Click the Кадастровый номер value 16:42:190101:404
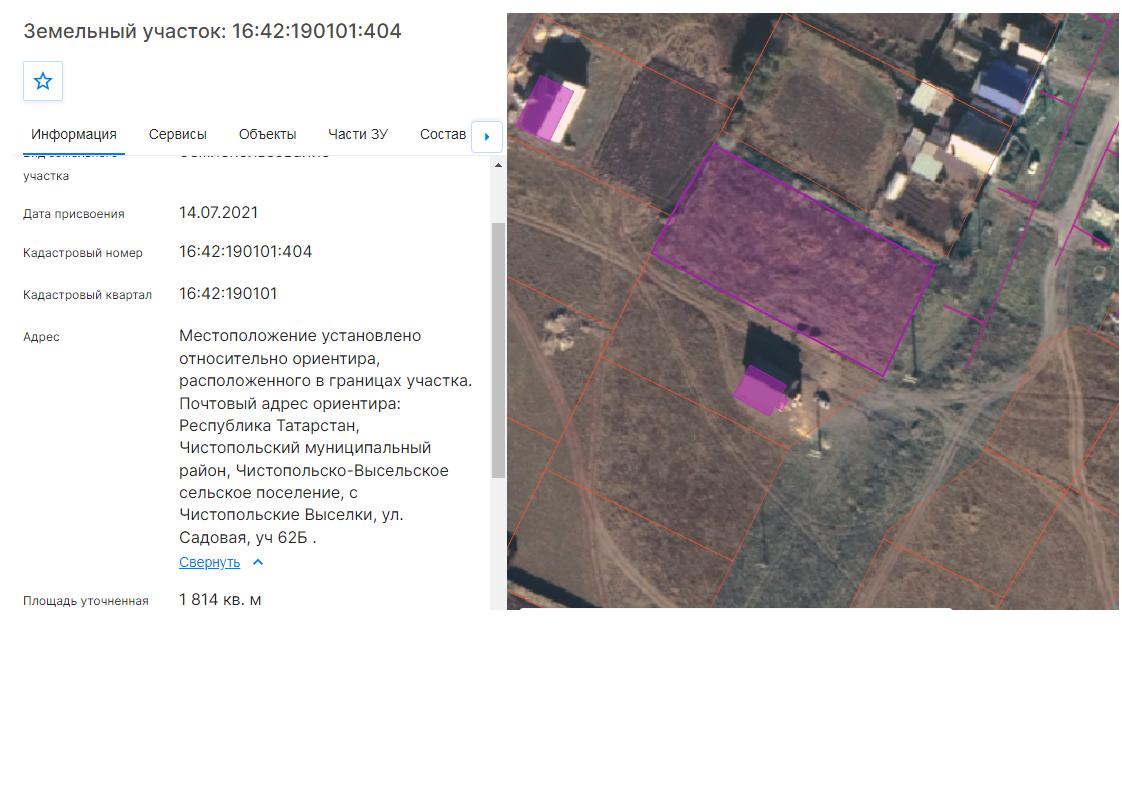This screenshot has width=1122, height=793. click(245, 252)
